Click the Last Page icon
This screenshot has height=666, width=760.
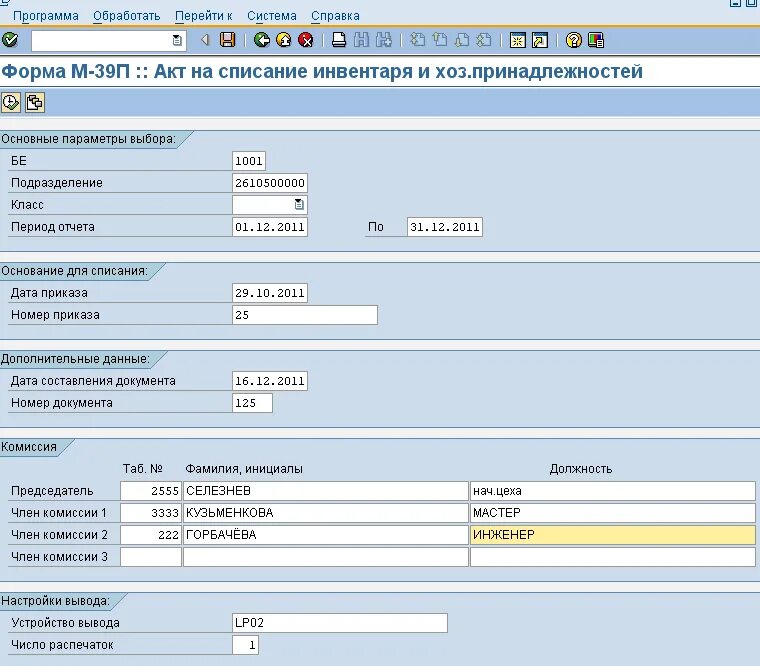pyautogui.click(x=484, y=40)
